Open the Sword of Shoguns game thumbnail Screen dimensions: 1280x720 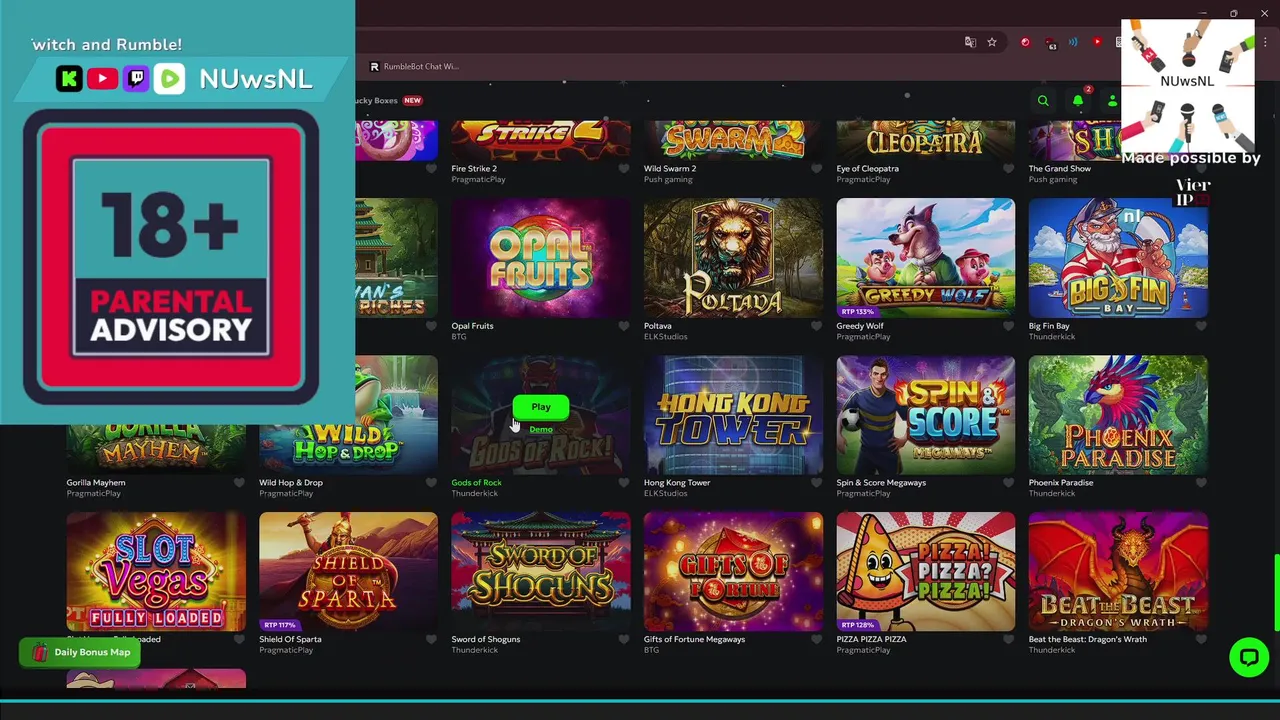pyautogui.click(x=541, y=572)
